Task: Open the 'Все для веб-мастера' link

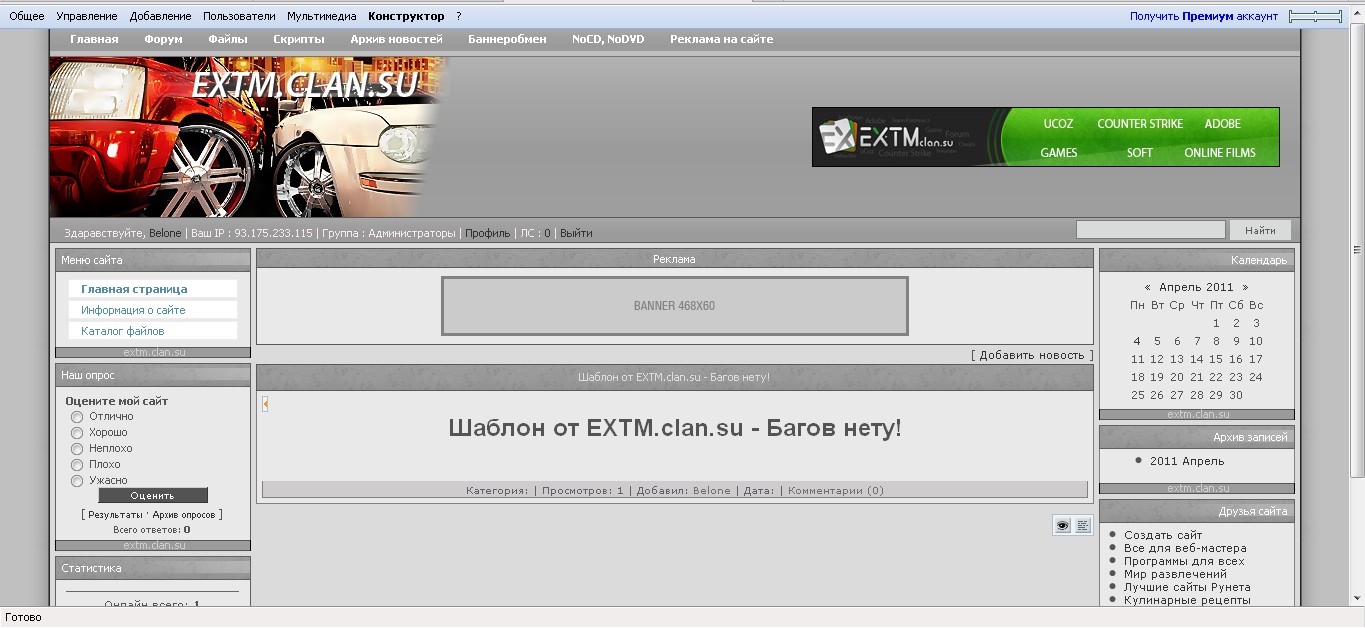Action: (1185, 548)
